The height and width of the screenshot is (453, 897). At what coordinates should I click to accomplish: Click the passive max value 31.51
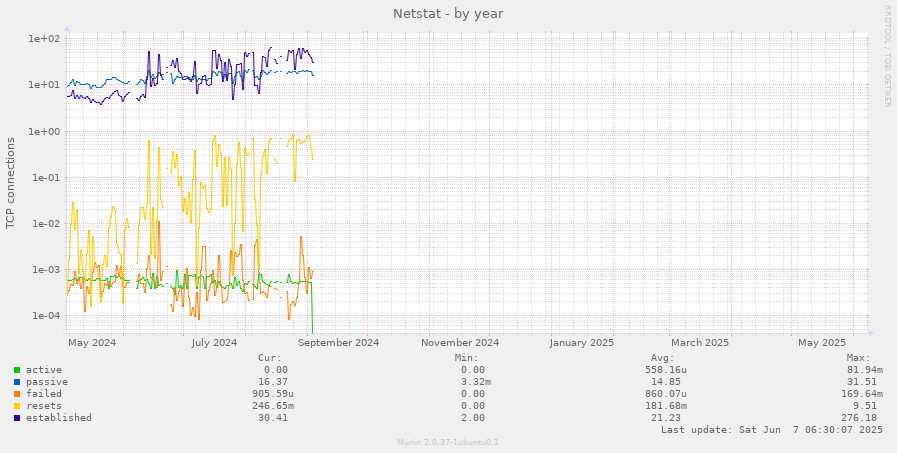click(862, 382)
